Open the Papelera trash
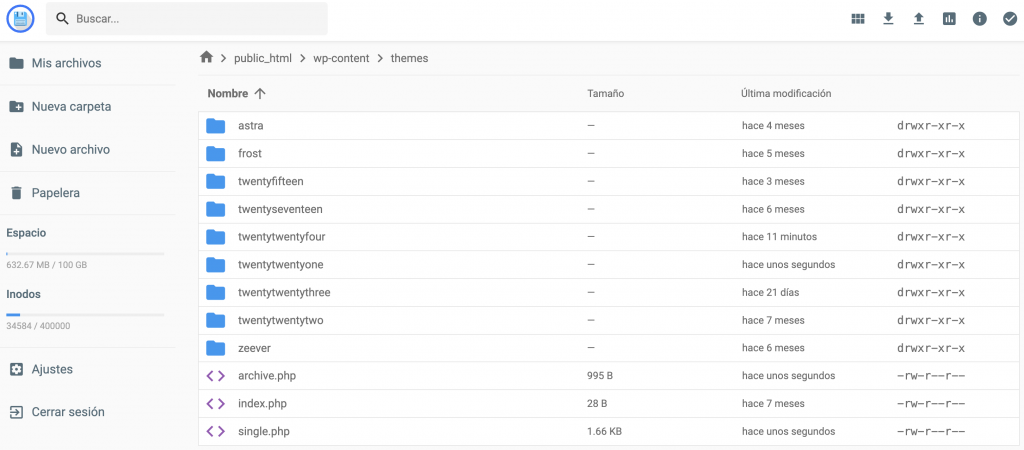This screenshot has width=1024, height=450. tap(55, 193)
